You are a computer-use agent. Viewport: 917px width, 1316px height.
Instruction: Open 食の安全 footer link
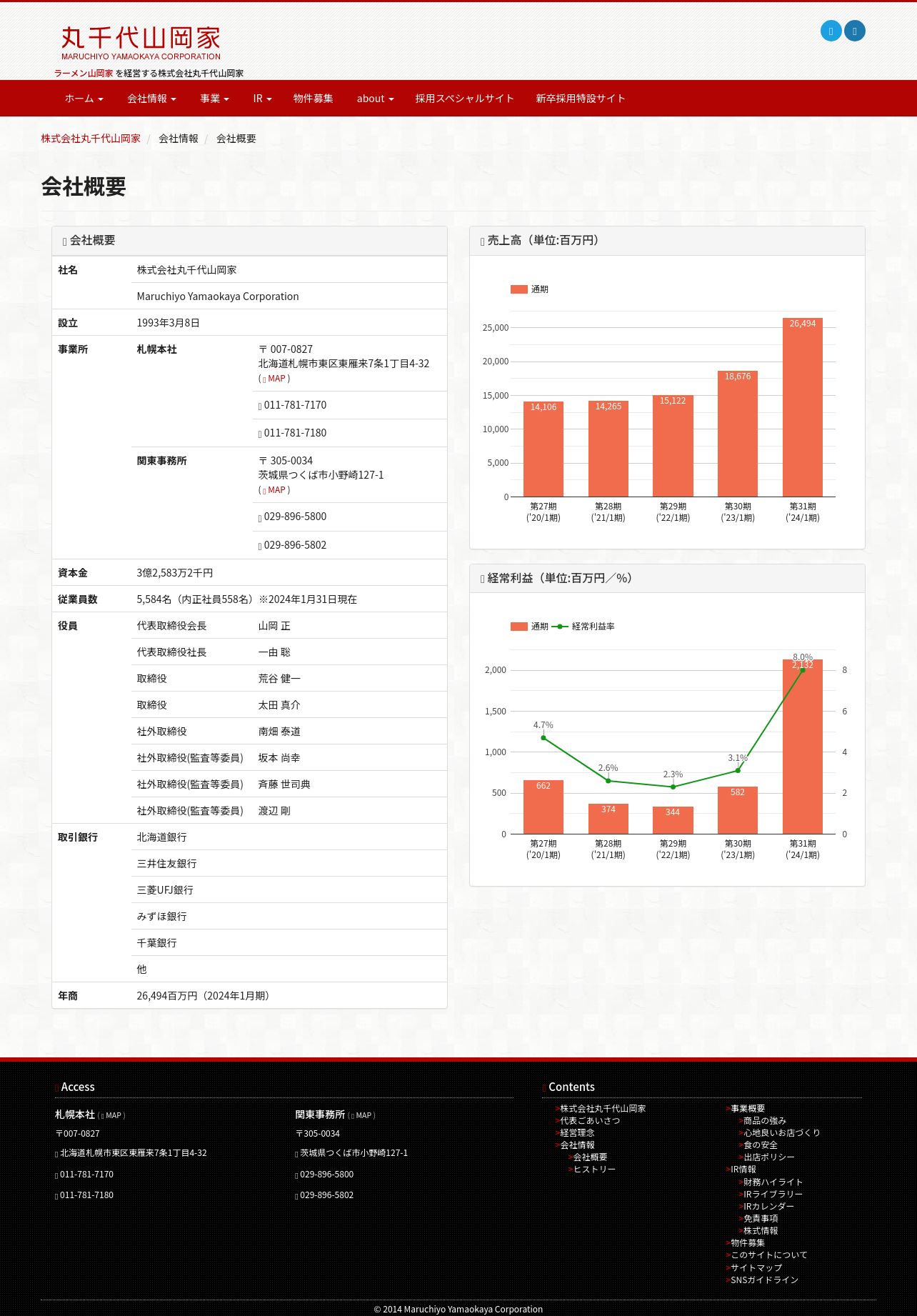coord(761,1145)
